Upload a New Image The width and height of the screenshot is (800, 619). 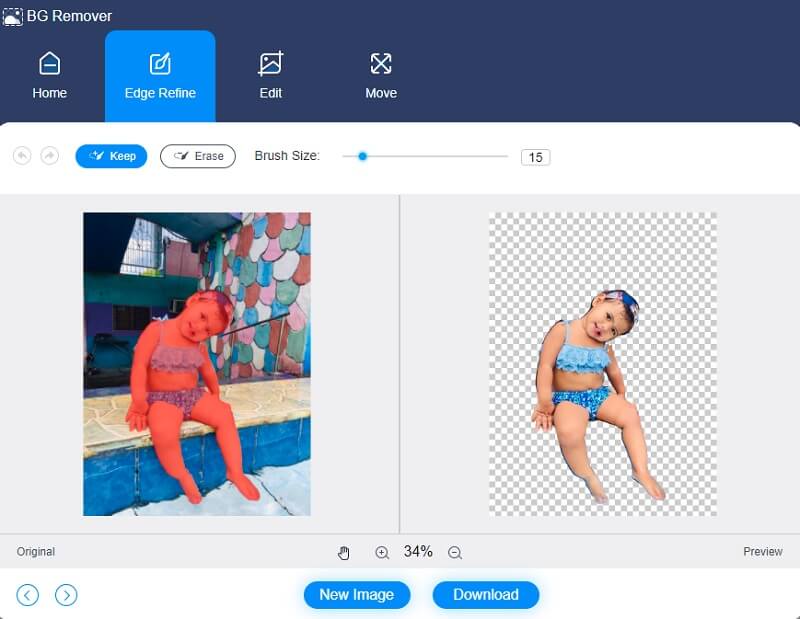pos(356,595)
